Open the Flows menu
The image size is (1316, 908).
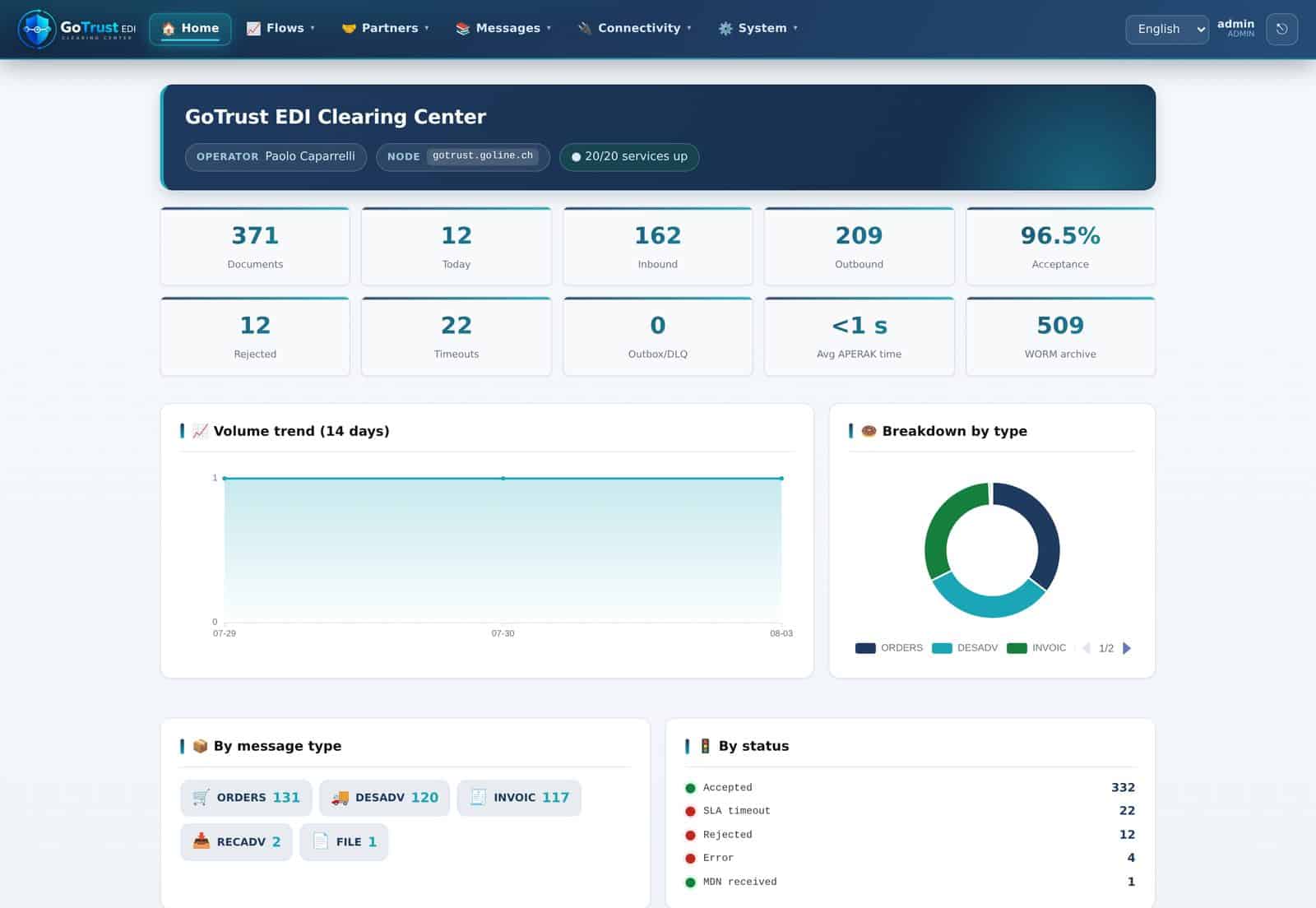(x=280, y=29)
